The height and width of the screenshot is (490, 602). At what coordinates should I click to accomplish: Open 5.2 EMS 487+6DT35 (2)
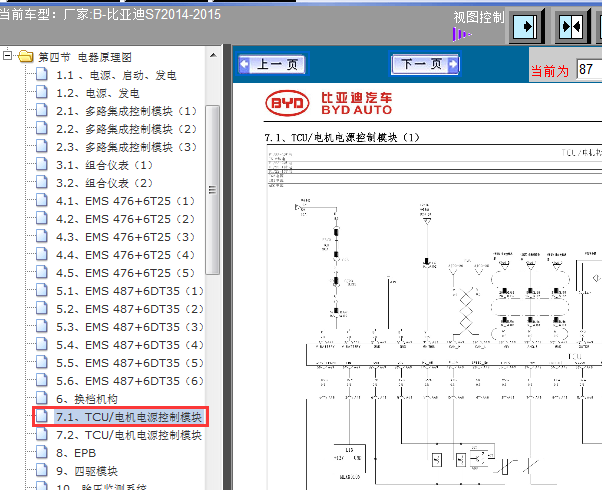[x=130, y=309]
